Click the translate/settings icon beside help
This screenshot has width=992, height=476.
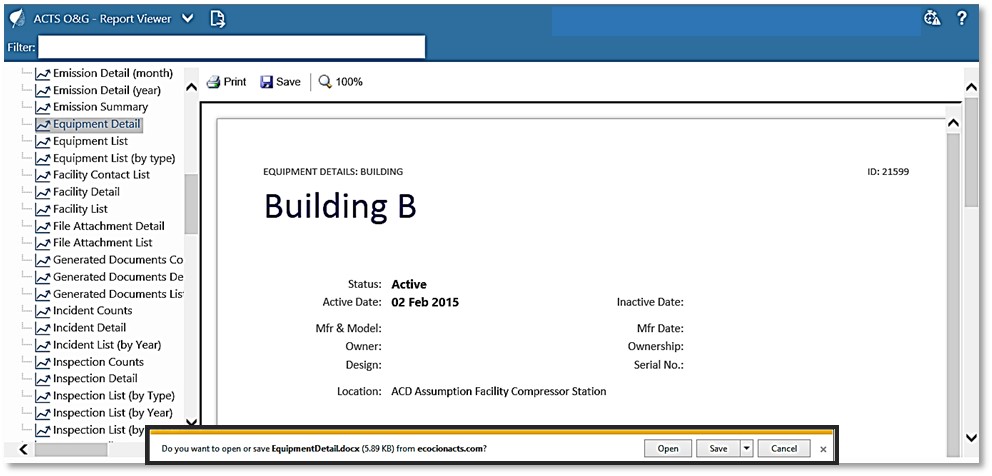pos(932,18)
